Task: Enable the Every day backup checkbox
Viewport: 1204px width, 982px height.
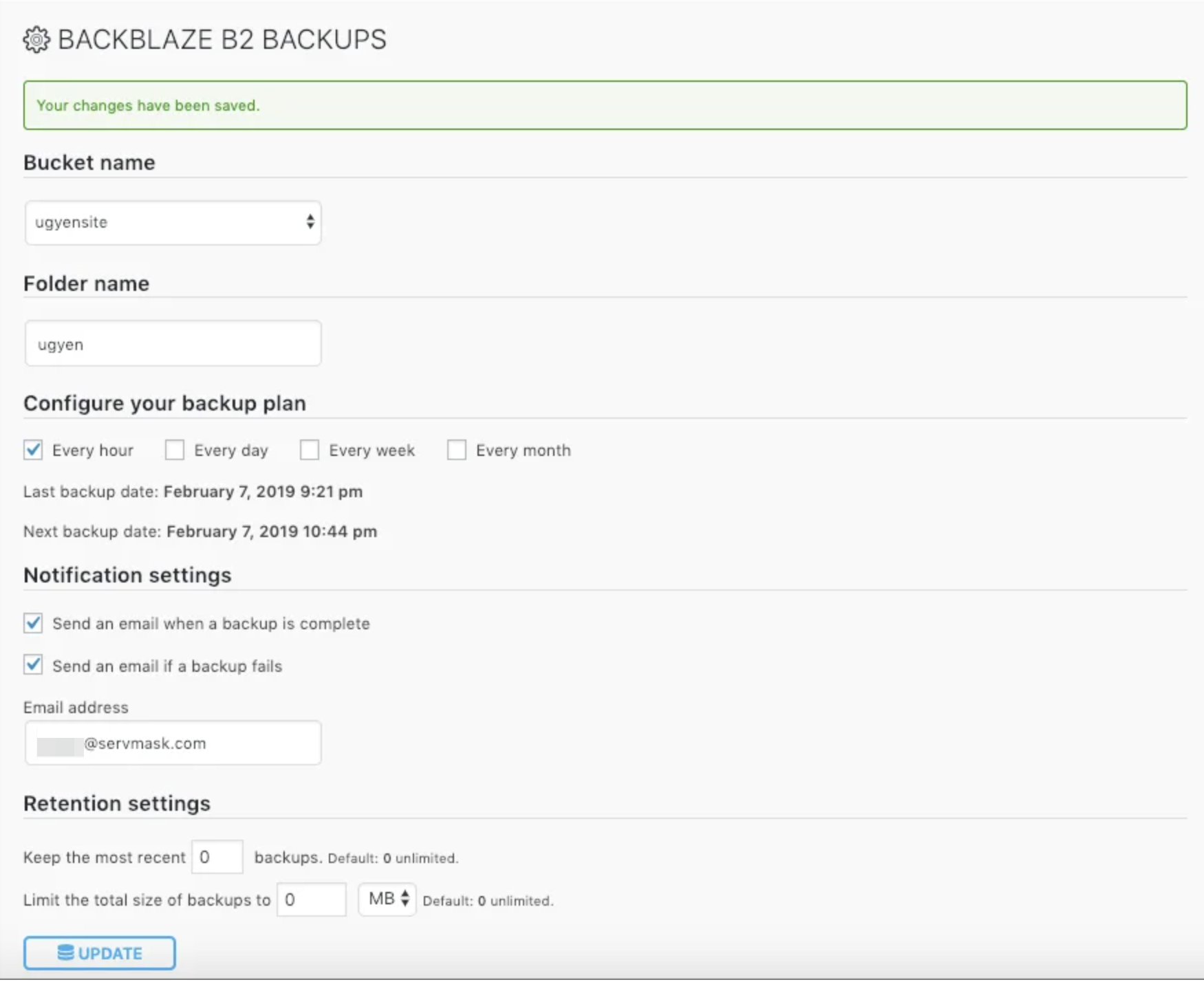Action: pyautogui.click(x=175, y=450)
